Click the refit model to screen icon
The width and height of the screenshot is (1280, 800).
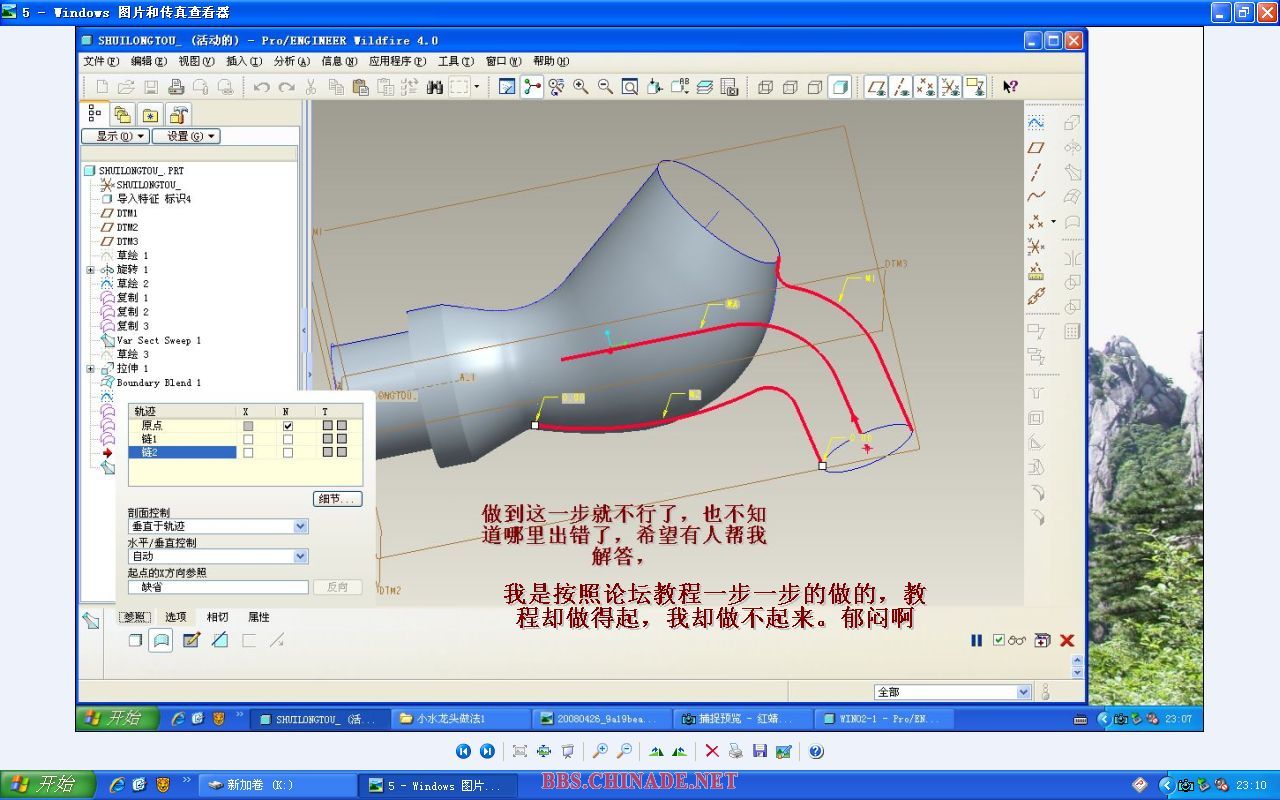[630, 87]
